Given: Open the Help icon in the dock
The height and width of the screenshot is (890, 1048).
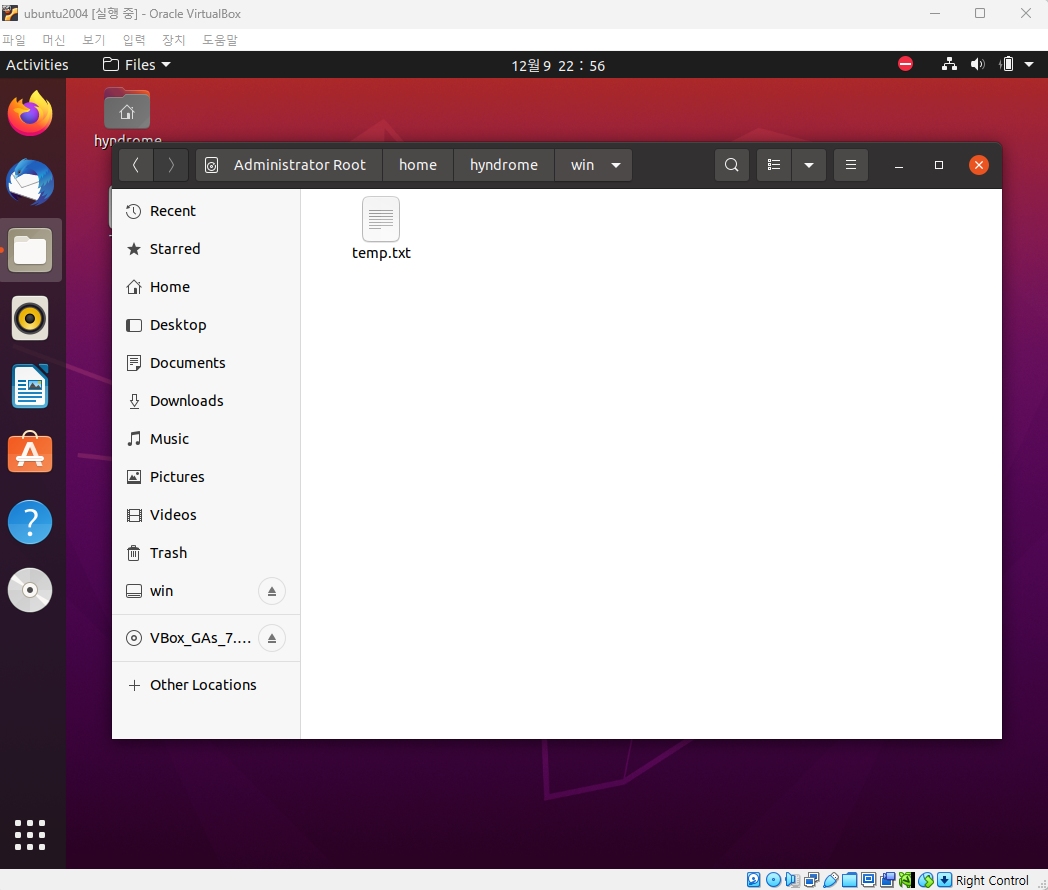Looking at the screenshot, I should click(30, 522).
